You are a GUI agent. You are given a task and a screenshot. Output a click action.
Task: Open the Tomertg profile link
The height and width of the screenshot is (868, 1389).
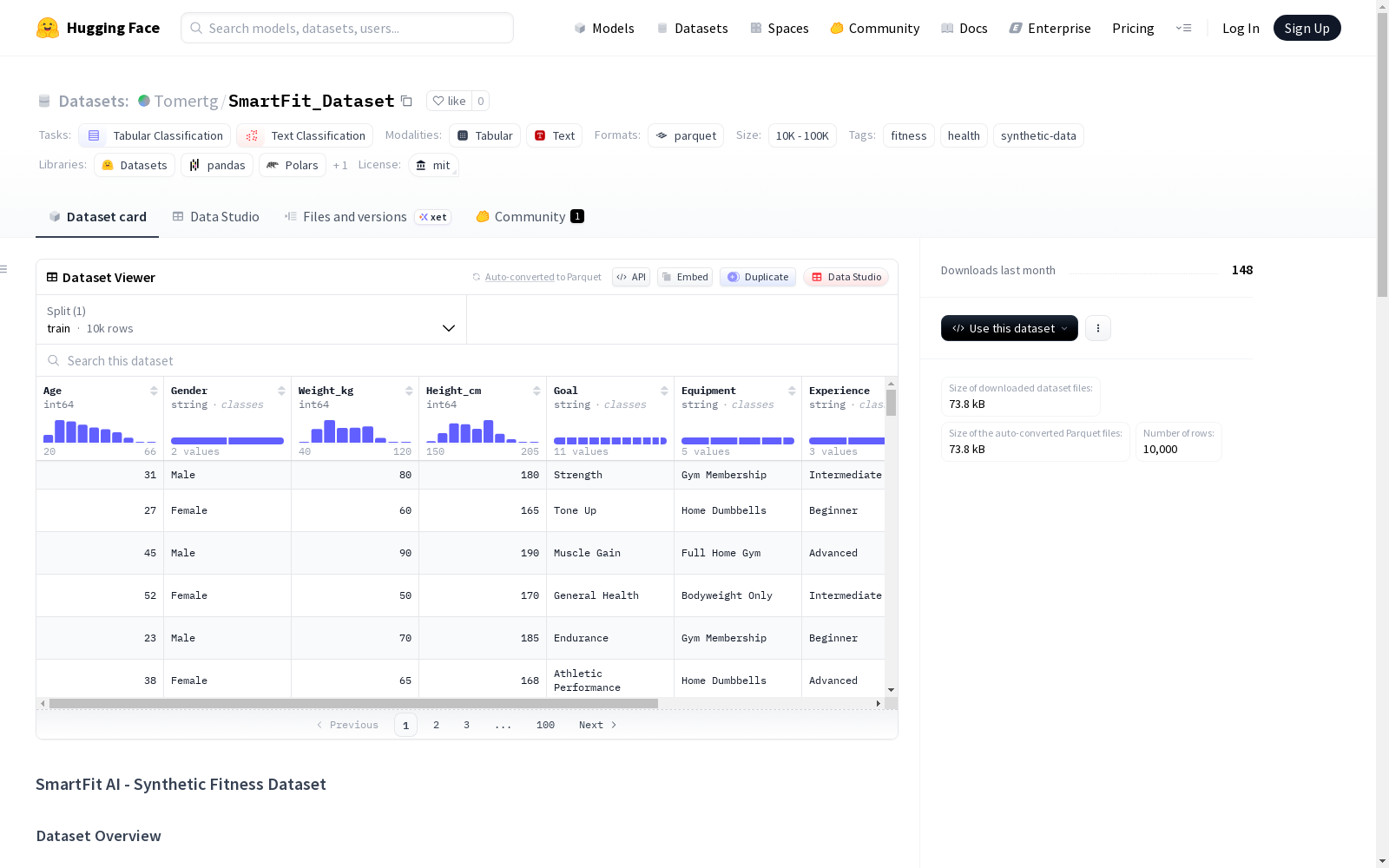coord(186,101)
